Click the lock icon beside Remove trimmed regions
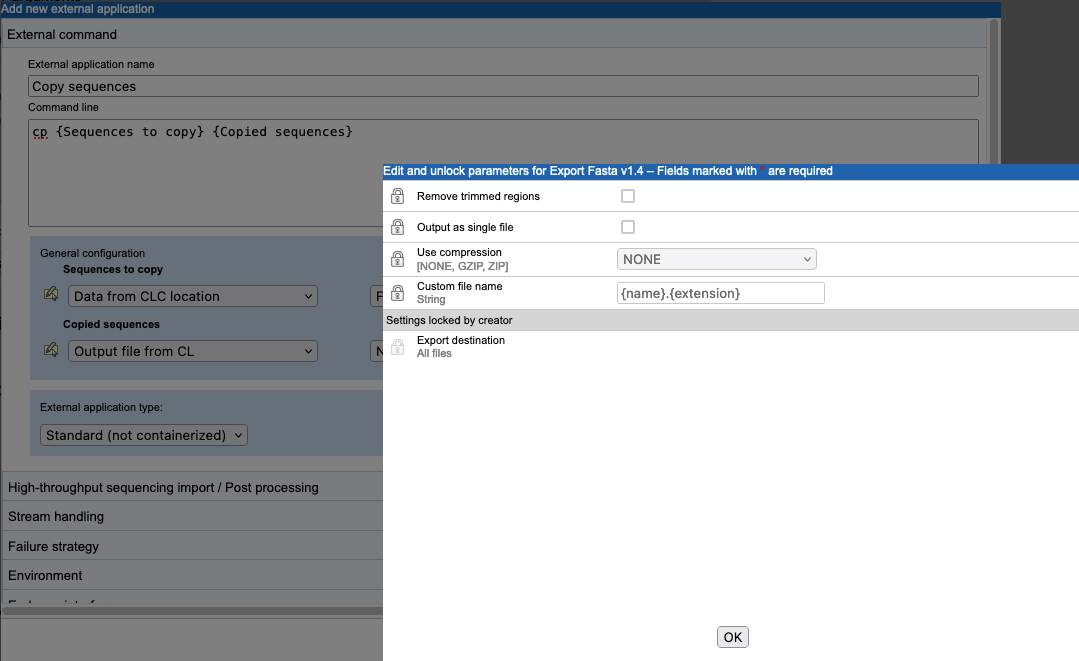 point(397,196)
